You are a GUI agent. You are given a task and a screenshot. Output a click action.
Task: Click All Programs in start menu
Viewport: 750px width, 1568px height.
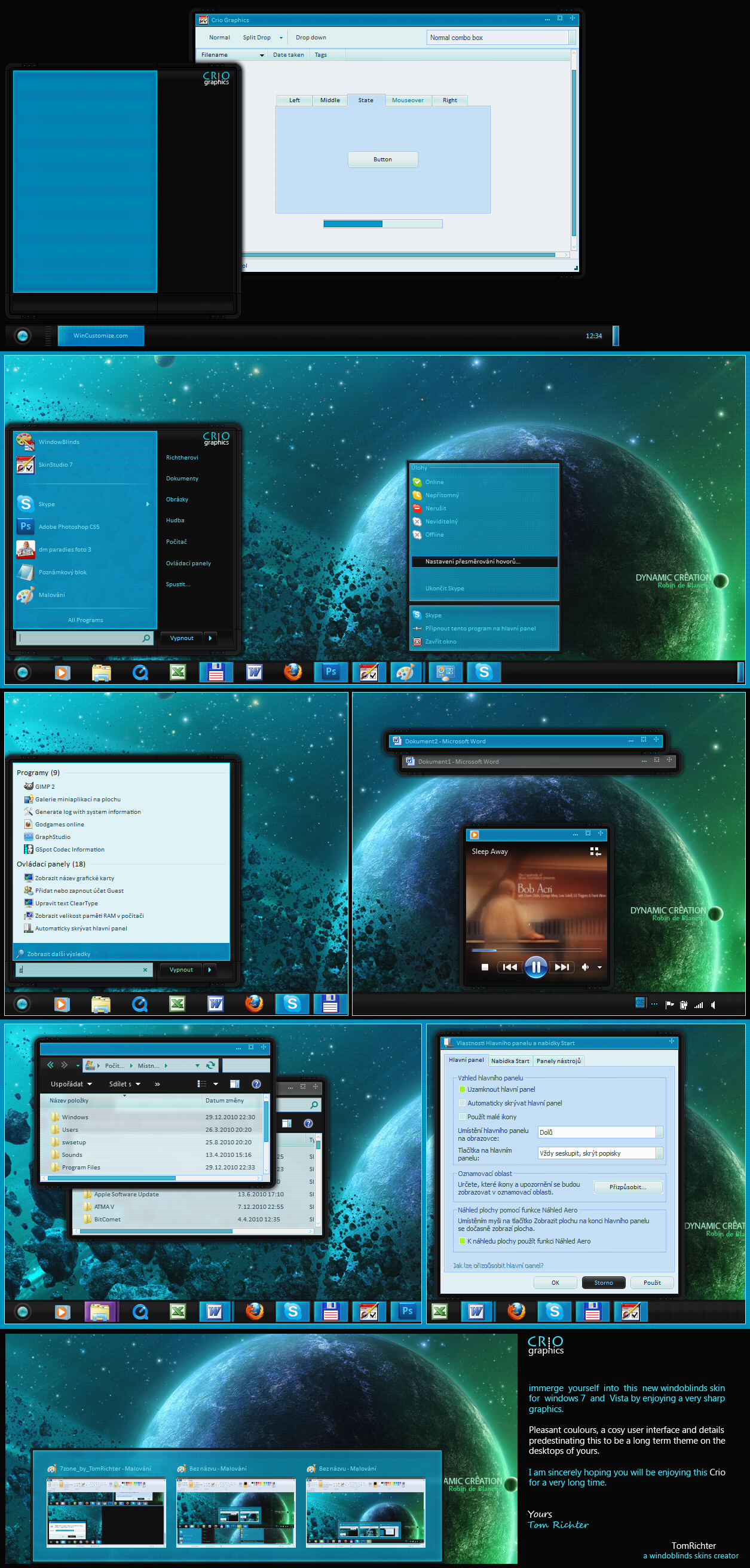(x=85, y=620)
